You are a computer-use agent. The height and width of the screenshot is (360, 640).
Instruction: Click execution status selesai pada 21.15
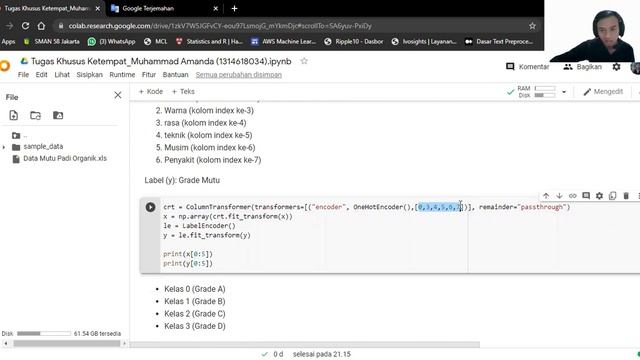tap(322, 354)
